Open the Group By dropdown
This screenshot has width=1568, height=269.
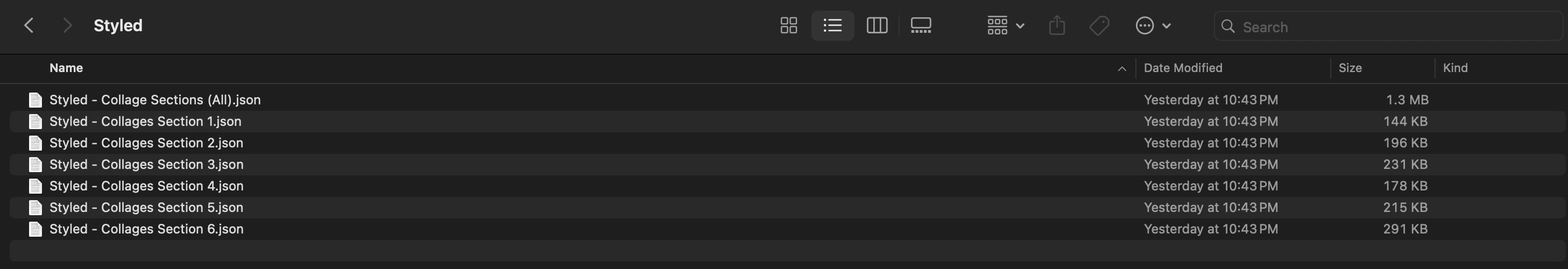pyautogui.click(x=1005, y=26)
